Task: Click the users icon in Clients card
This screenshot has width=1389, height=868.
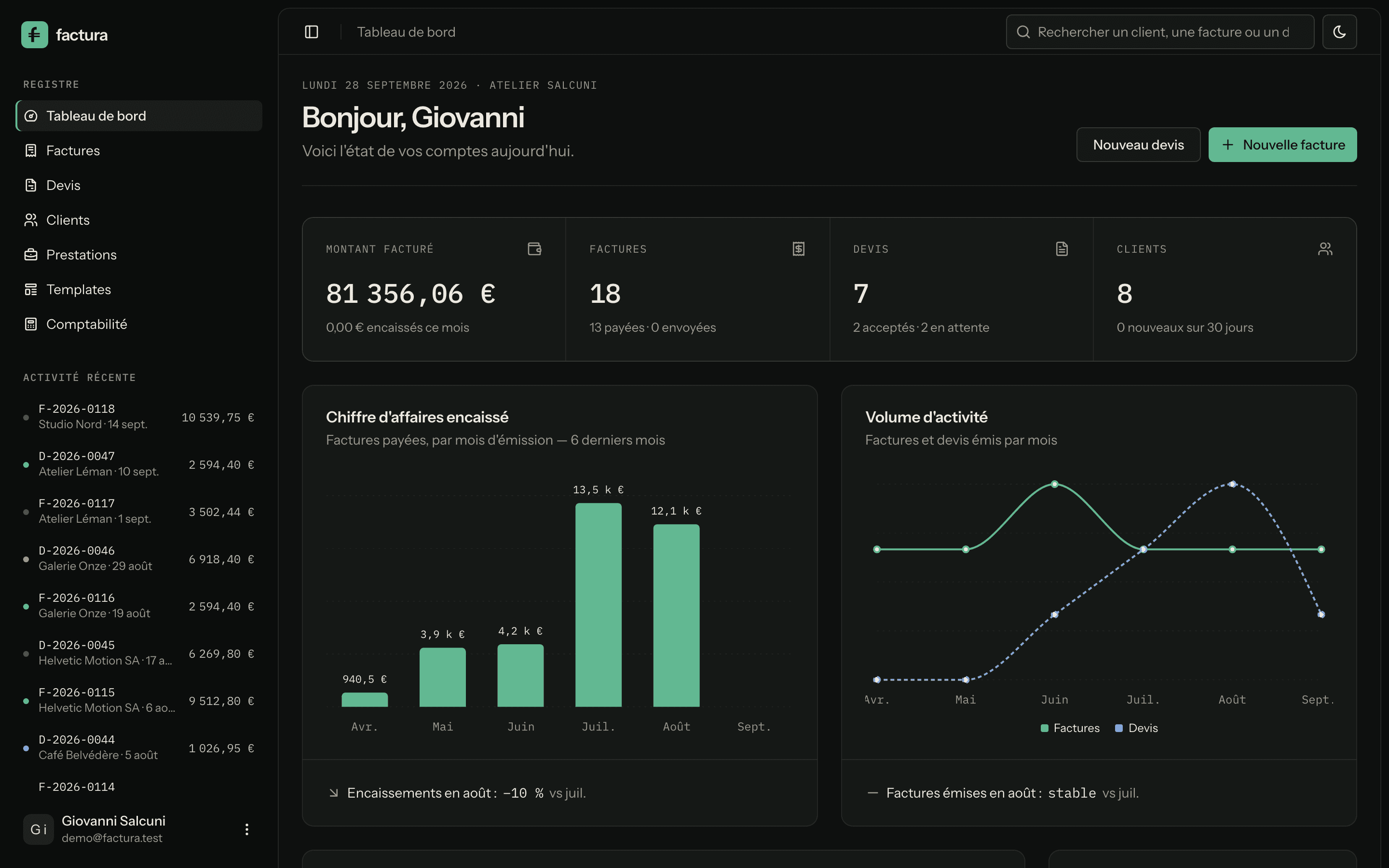Action: (1325, 248)
